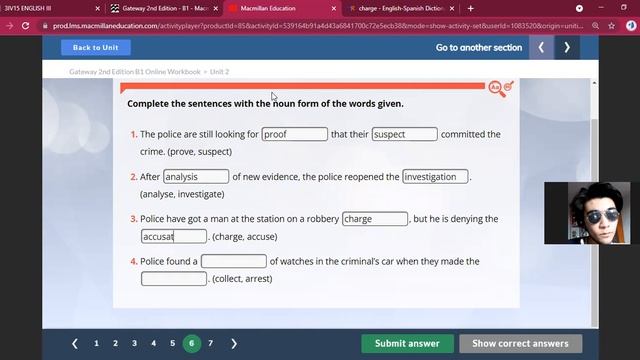Jump to activity page 3
Image resolution: width=640 pixels, height=360 pixels.
(134, 344)
